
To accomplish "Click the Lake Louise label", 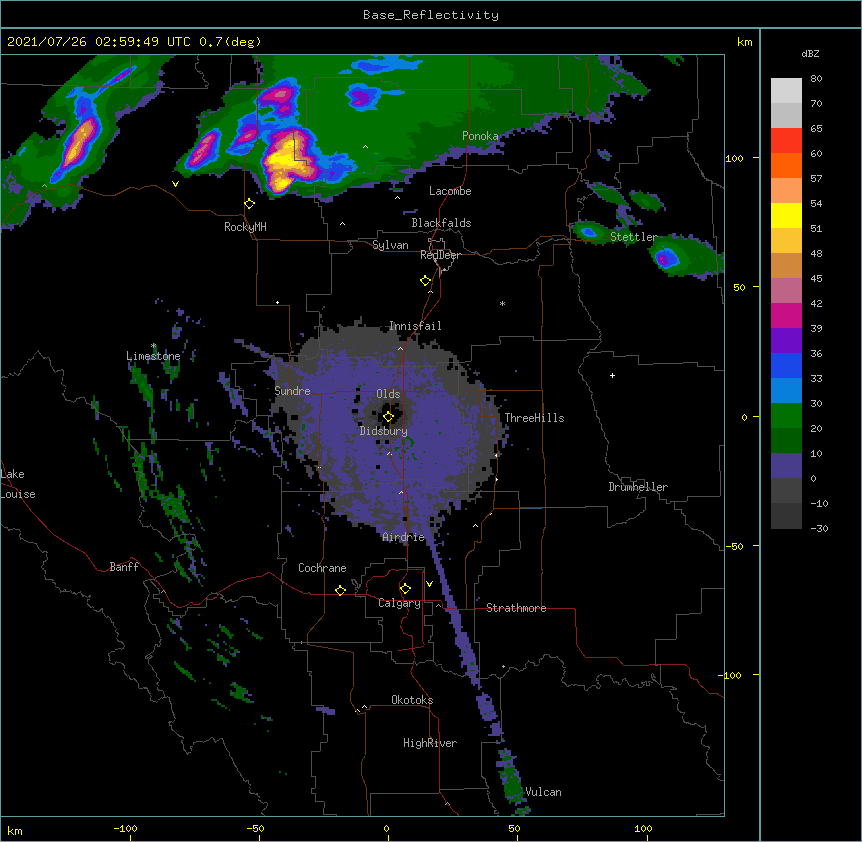I will coord(18,484).
